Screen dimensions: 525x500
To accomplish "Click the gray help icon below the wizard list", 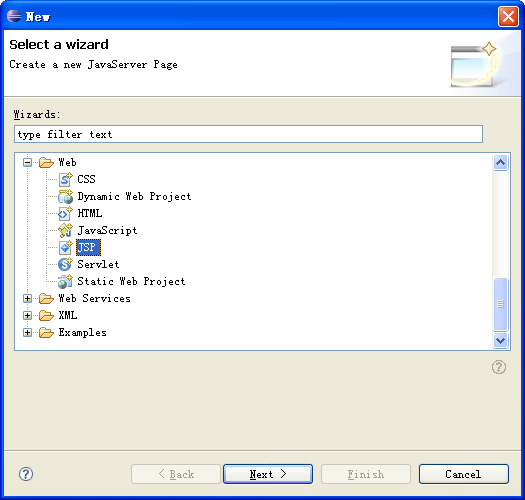I will (x=499, y=367).
